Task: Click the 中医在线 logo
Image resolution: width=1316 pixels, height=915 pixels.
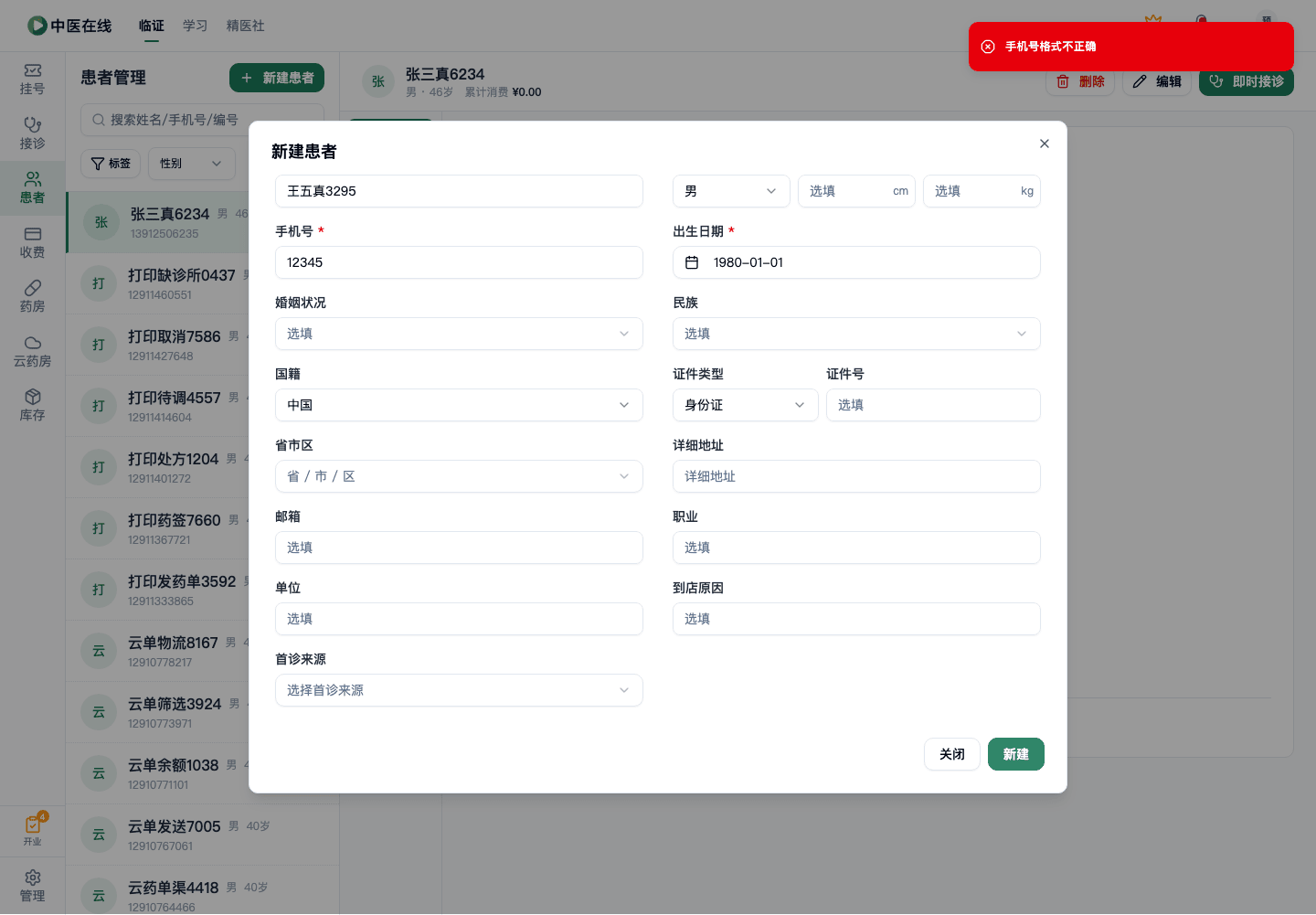Action: [69, 26]
